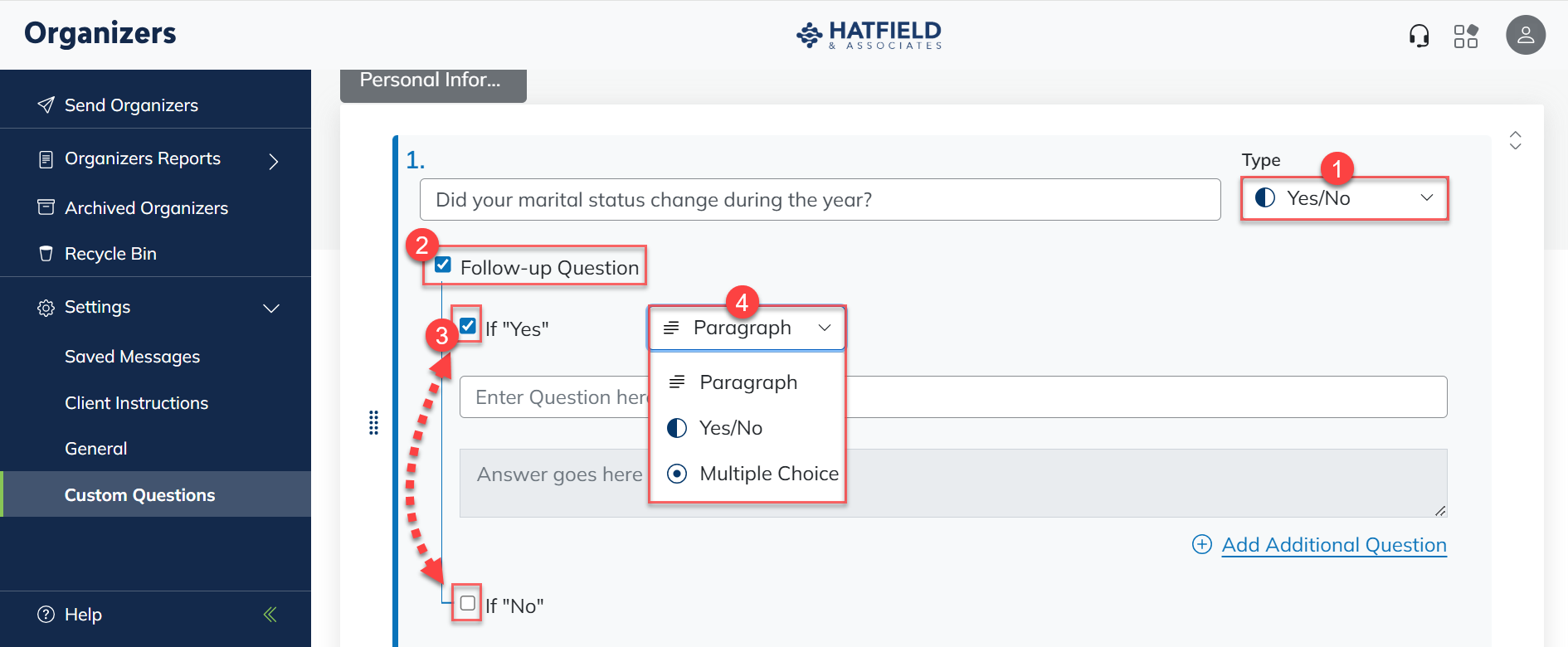Uncheck the If "Yes" checkbox
The height and width of the screenshot is (647, 1568).
tap(468, 326)
